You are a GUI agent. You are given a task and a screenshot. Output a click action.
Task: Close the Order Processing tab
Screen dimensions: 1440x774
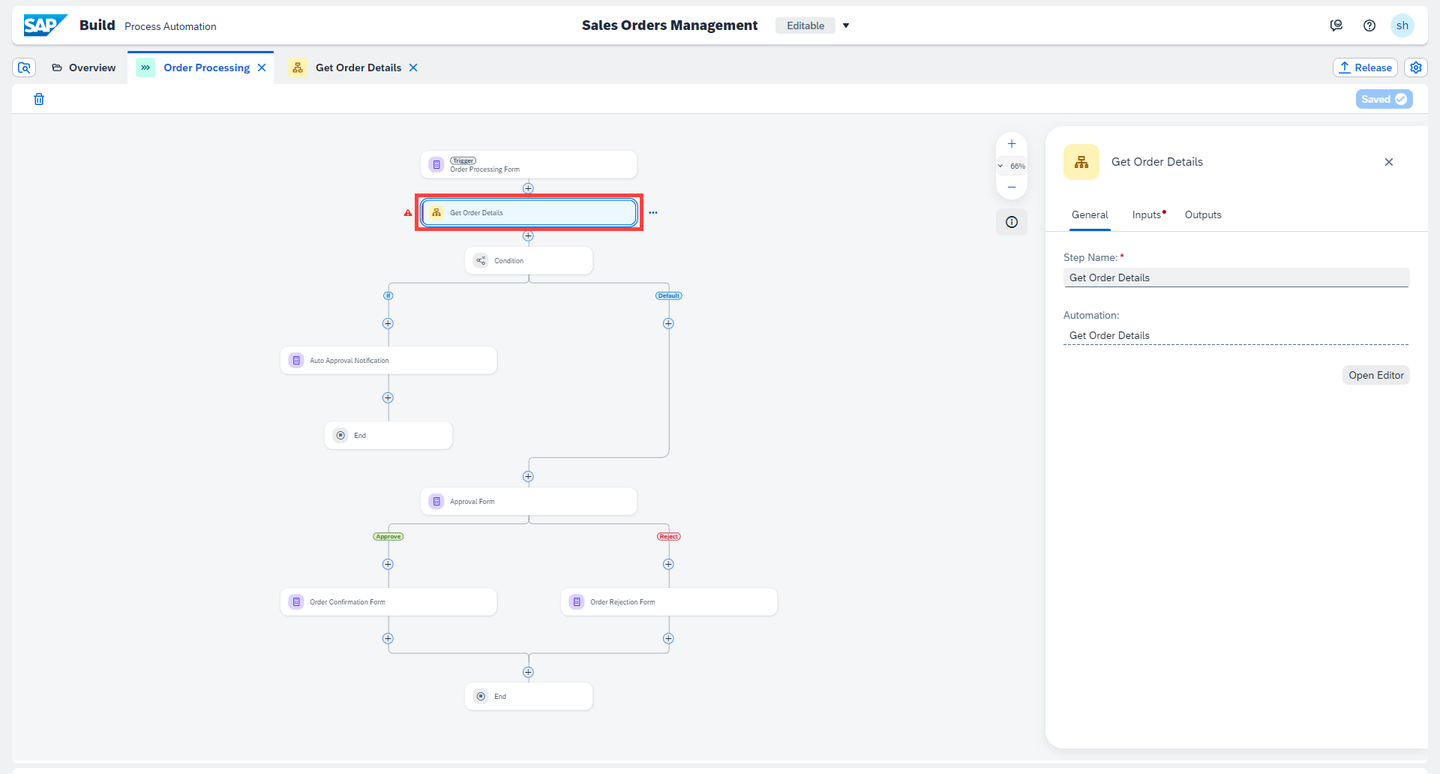click(262, 67)
